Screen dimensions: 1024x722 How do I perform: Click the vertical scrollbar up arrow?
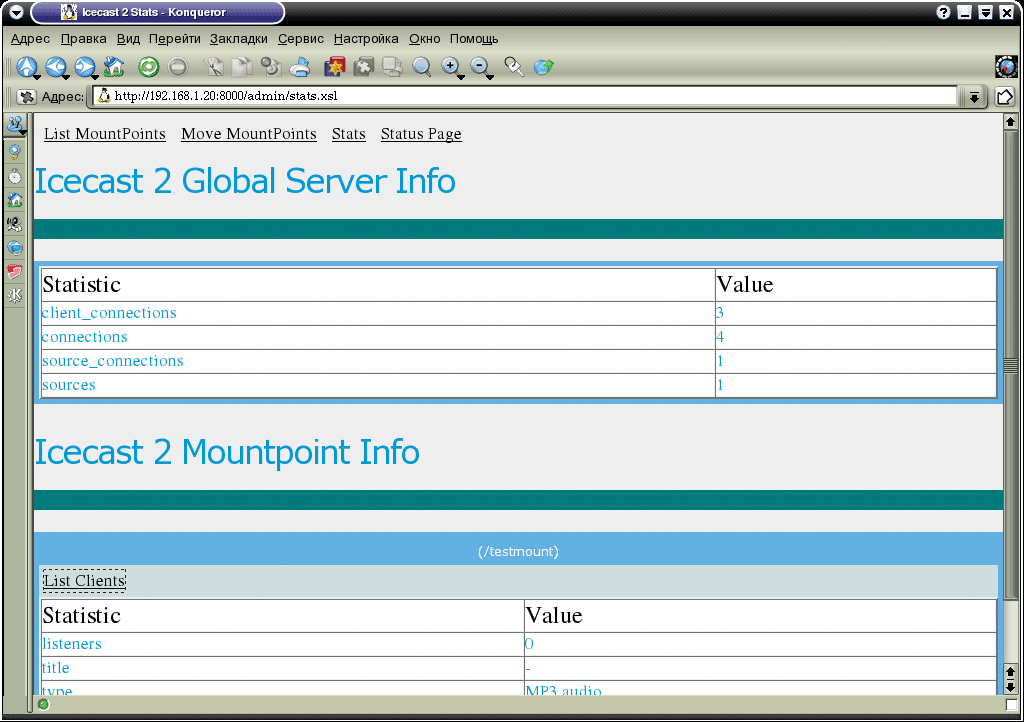pyautogui.click(x=1010, y=121)
